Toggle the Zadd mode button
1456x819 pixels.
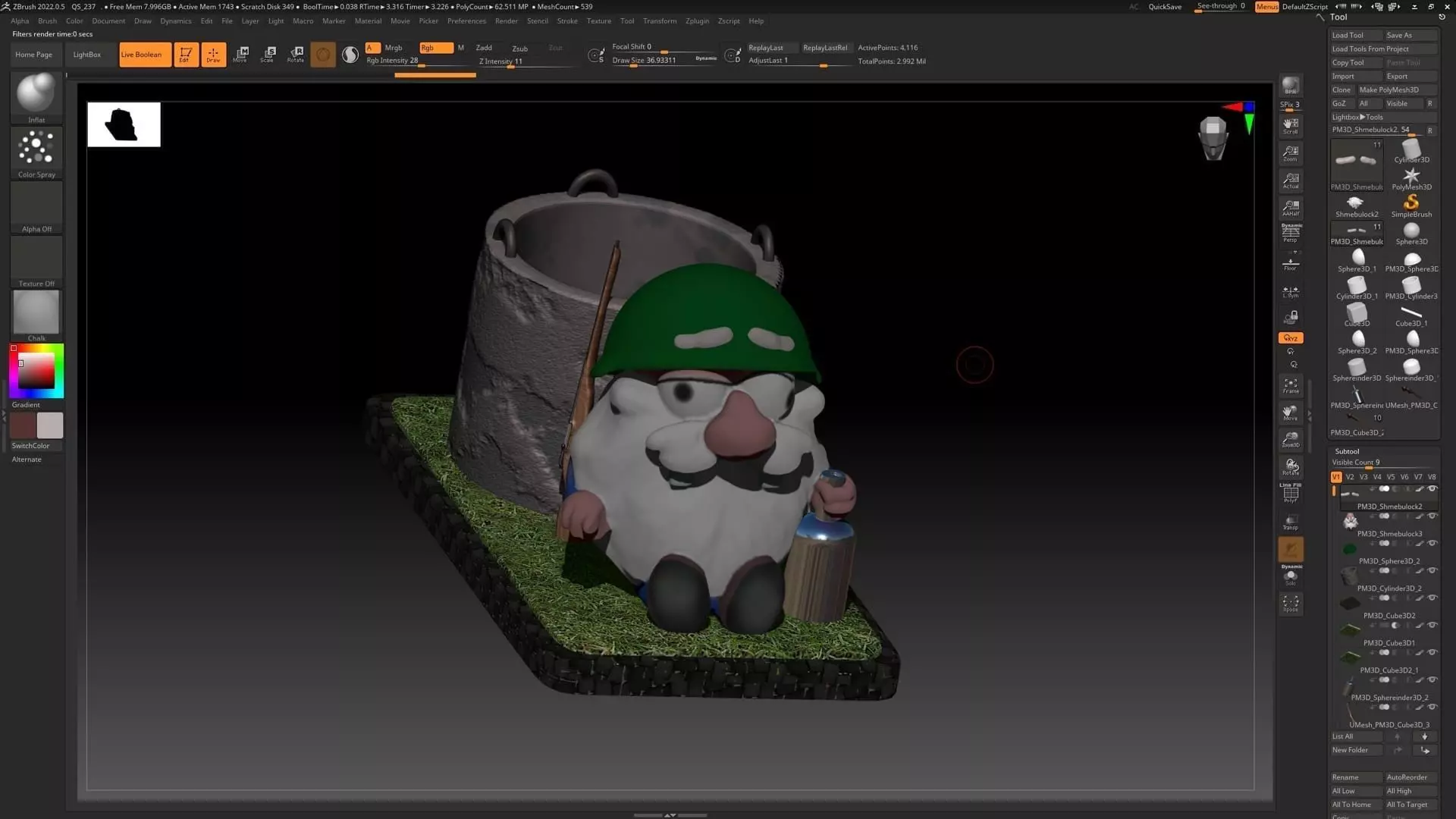pos(484,48)
